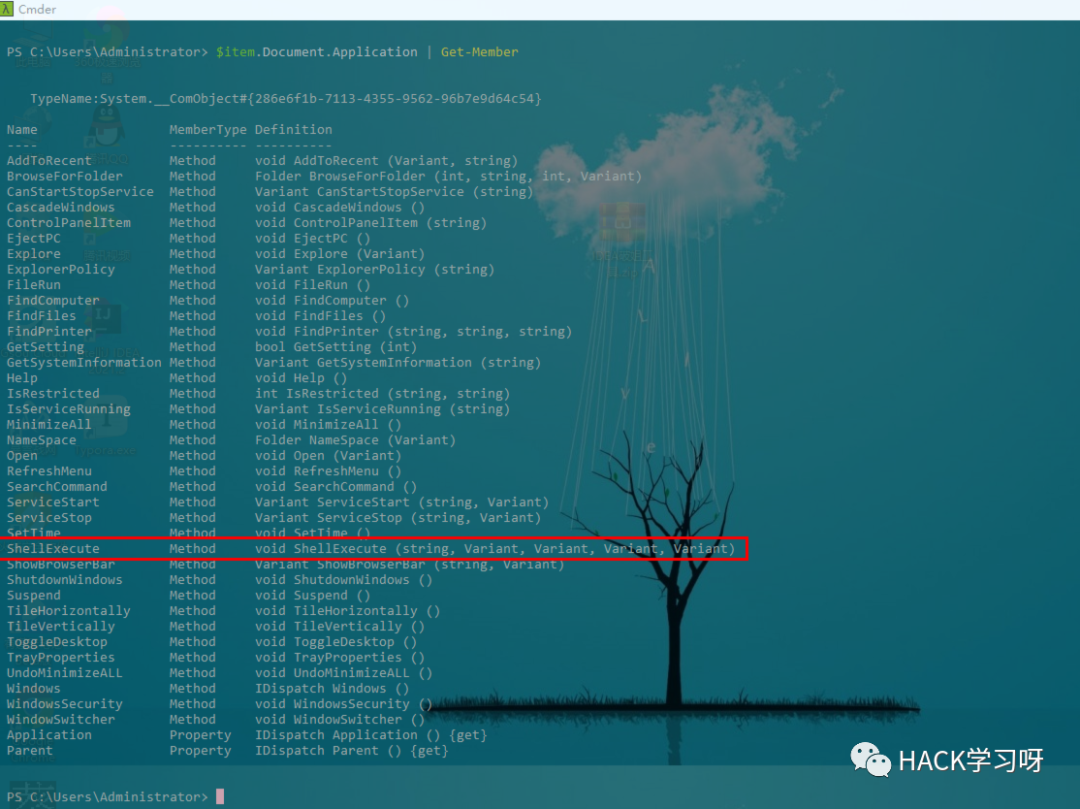1080x809 pixels.
Task: Click the Variant GetSystemInformation definition
Action: [x=398, y=362]
